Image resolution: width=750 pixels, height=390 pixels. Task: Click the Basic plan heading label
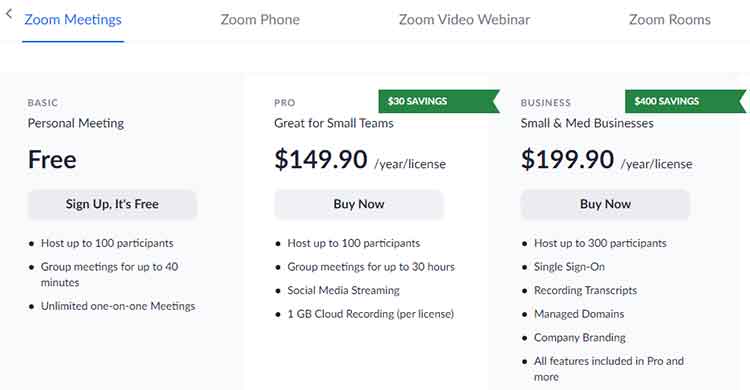(43, 103)
